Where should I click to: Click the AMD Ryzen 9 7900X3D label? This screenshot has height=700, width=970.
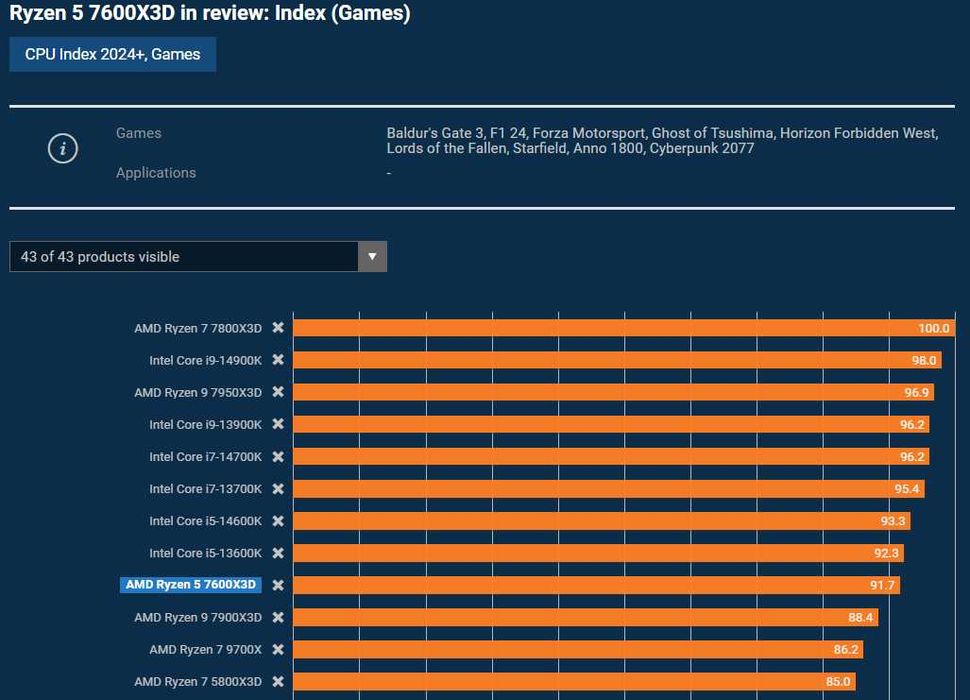tap(198, 618)
